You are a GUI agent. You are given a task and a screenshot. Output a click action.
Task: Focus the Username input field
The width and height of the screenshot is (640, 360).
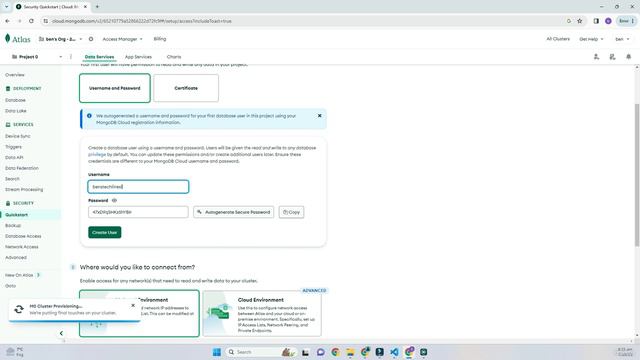[138, 187]
